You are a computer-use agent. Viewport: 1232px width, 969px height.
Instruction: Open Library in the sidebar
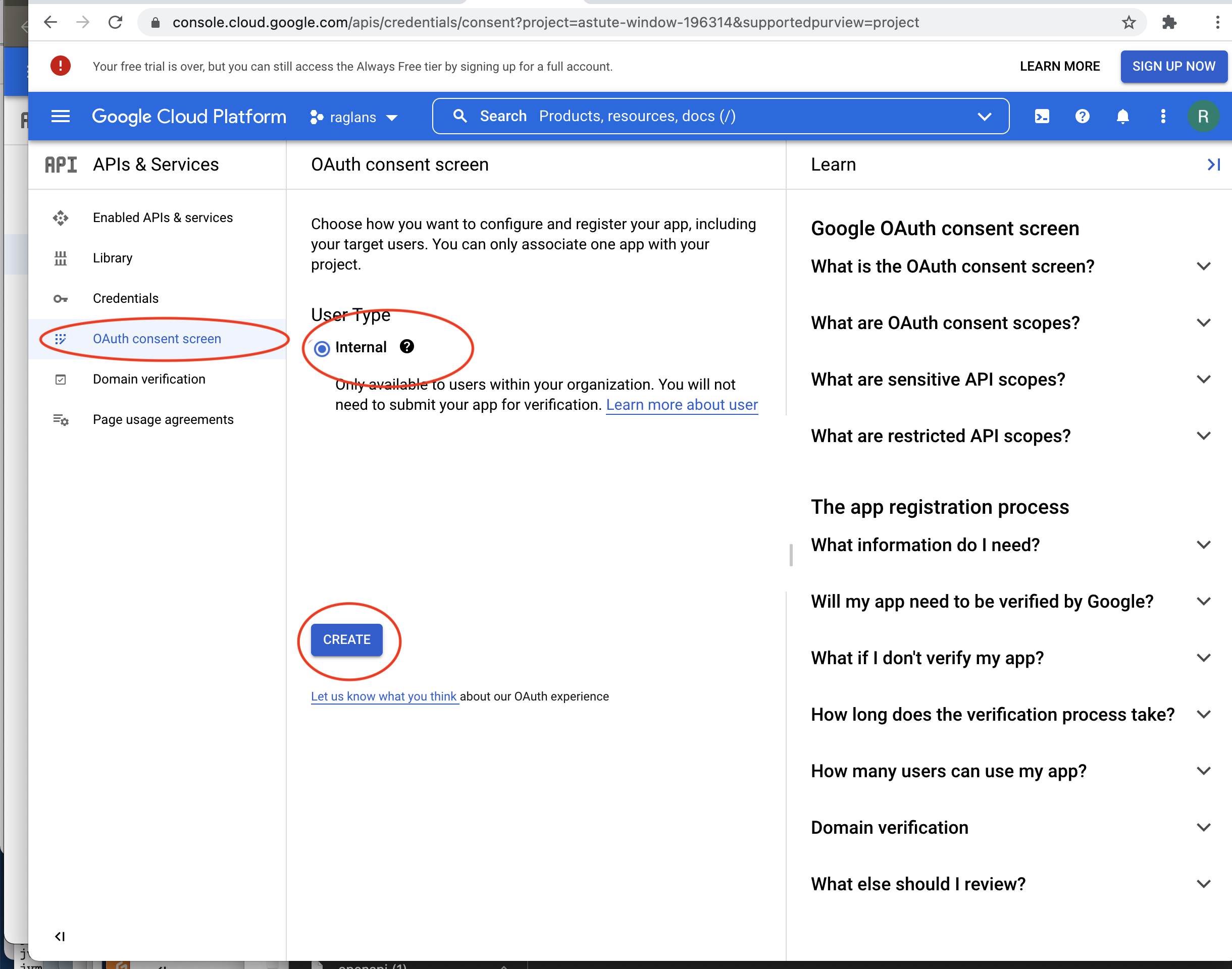coord(113,258)
